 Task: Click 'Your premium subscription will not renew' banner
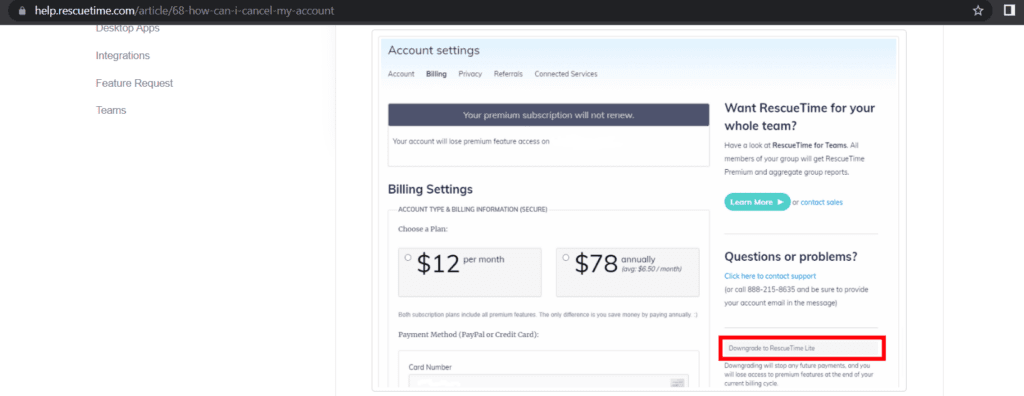coord(549,115)
